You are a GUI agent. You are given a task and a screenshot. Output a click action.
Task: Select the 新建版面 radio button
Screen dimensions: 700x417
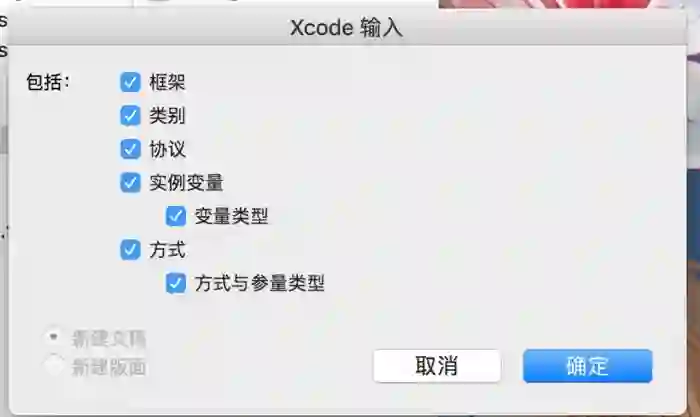click(x=54, y=365)
